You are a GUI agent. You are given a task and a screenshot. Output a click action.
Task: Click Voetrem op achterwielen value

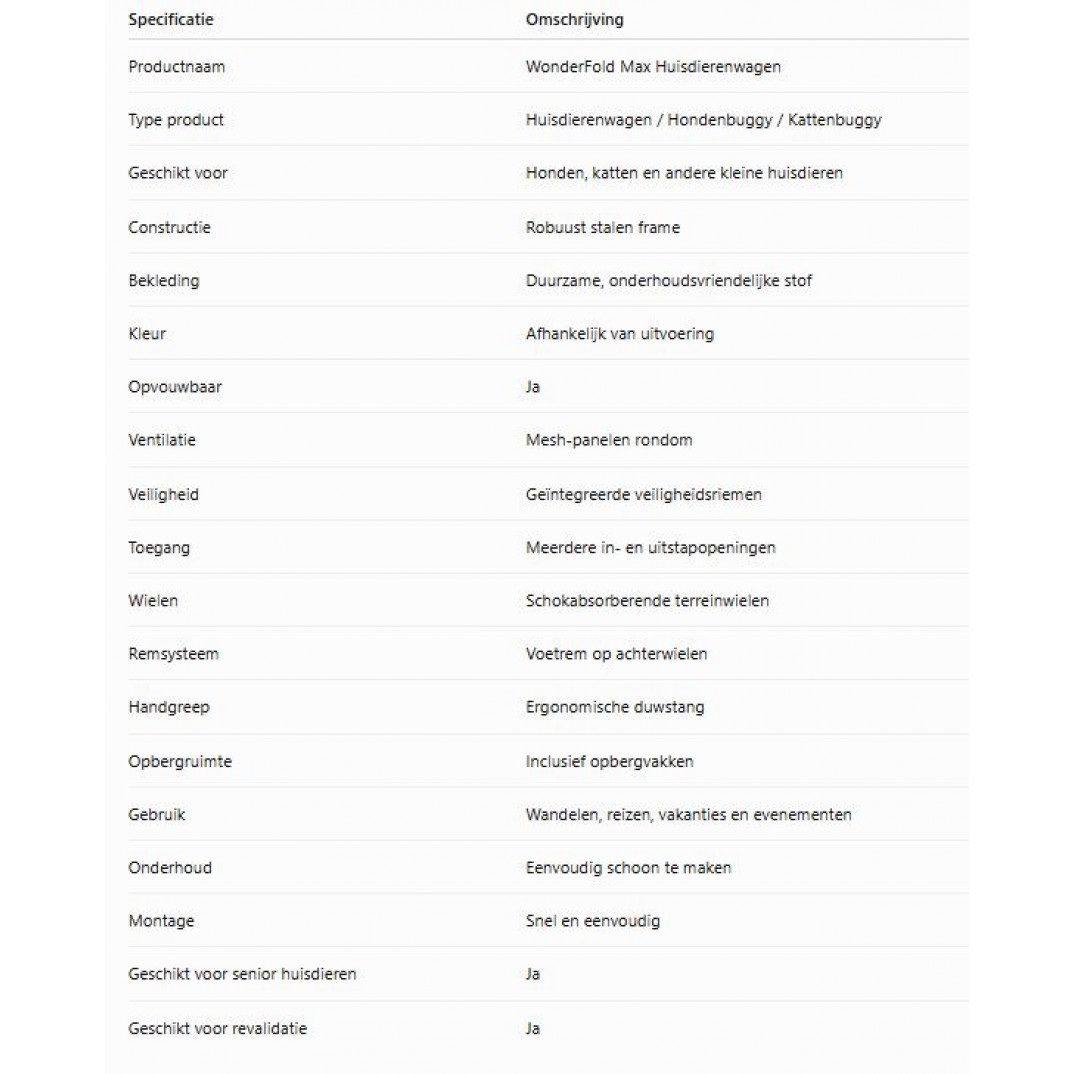[616, 654]
